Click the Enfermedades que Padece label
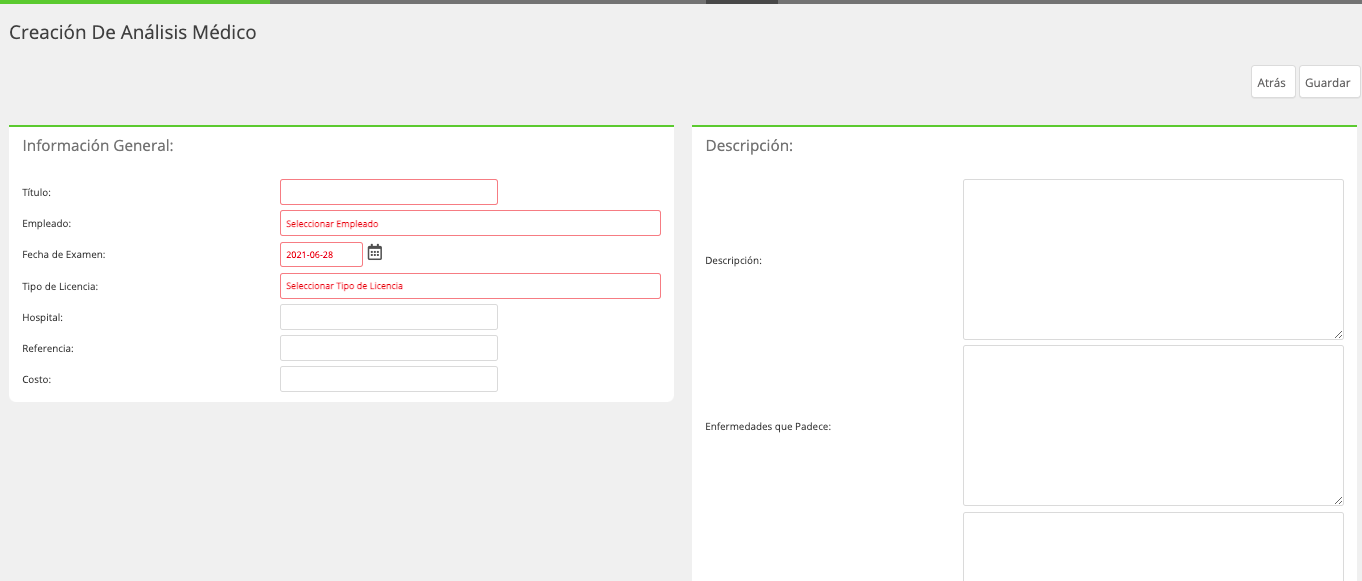1362x581 pixels. tap(768, 427)
